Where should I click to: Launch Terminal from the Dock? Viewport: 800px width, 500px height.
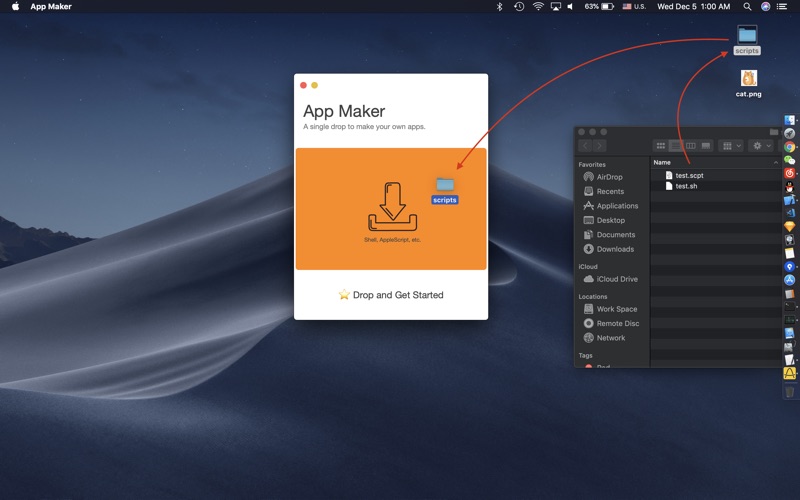(789, 306)
